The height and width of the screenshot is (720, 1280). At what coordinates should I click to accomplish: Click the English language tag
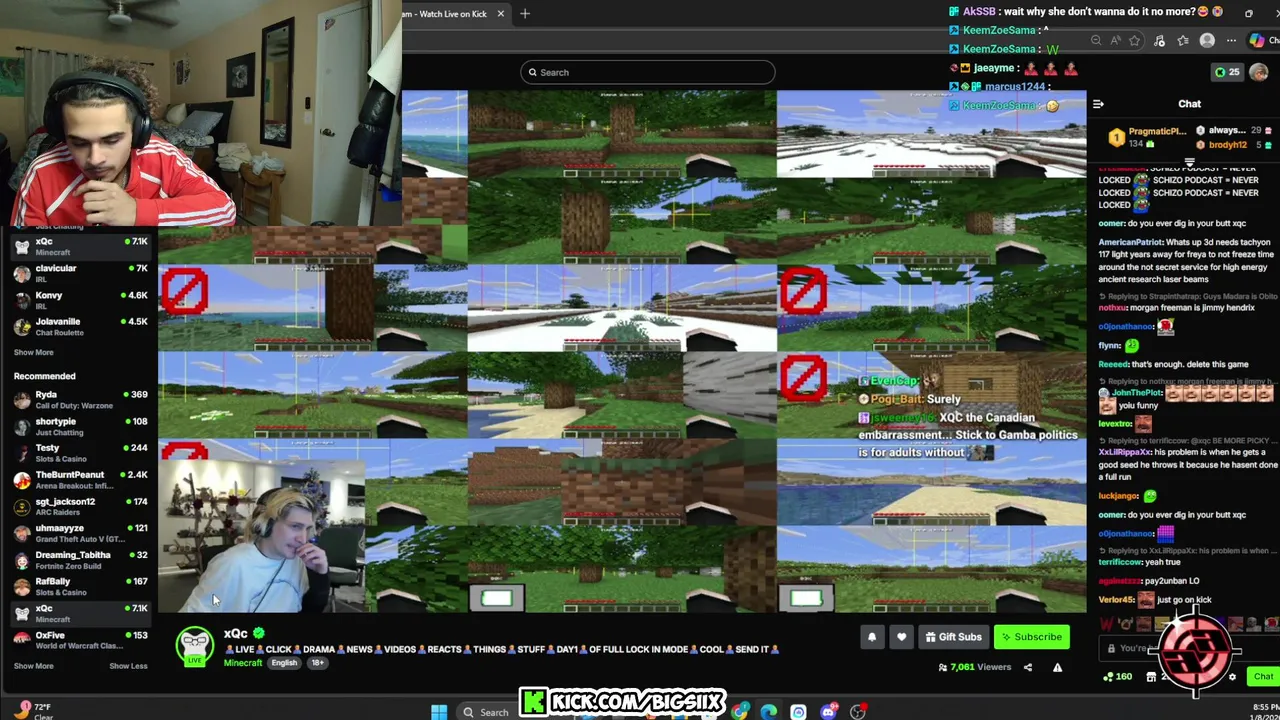(284, 663)
